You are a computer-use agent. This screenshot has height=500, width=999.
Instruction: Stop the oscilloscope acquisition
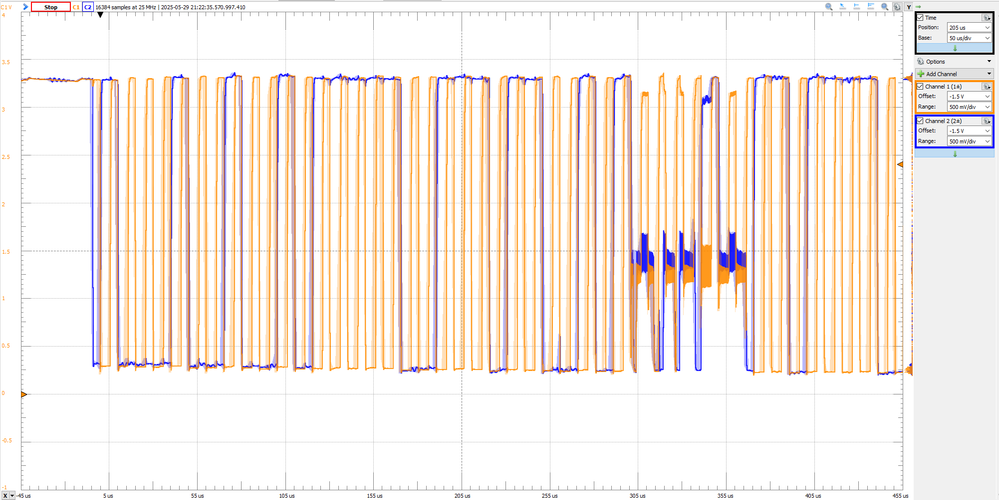tap(51, 7)
